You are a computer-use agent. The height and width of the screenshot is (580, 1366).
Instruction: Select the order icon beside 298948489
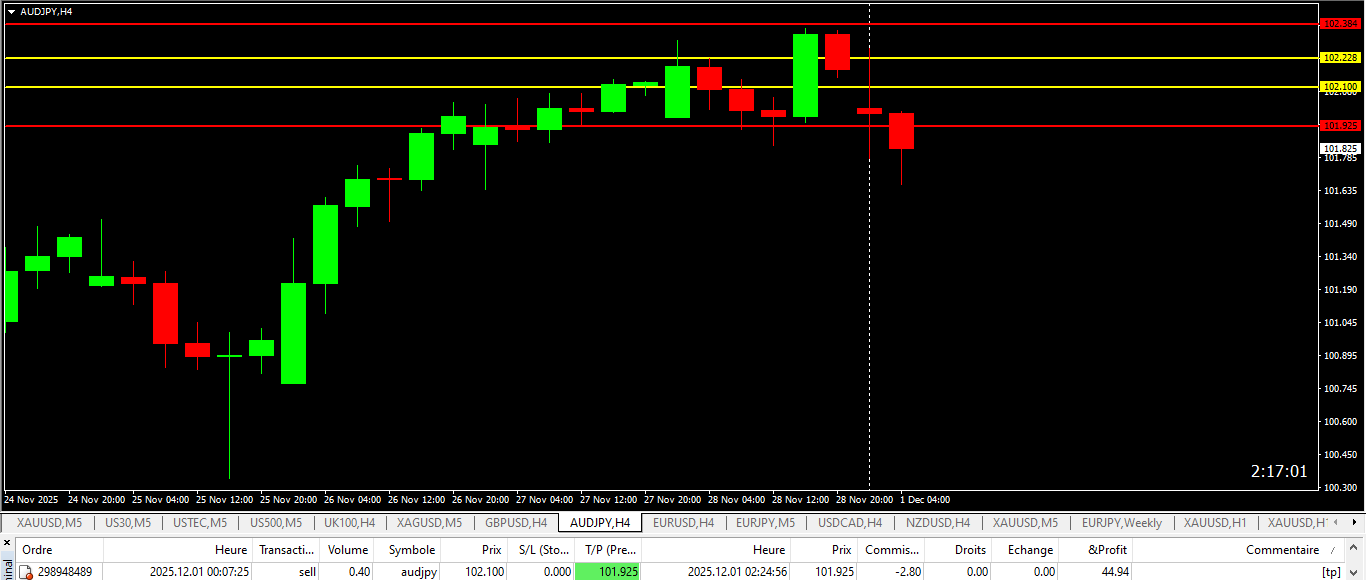coord(26,572)
